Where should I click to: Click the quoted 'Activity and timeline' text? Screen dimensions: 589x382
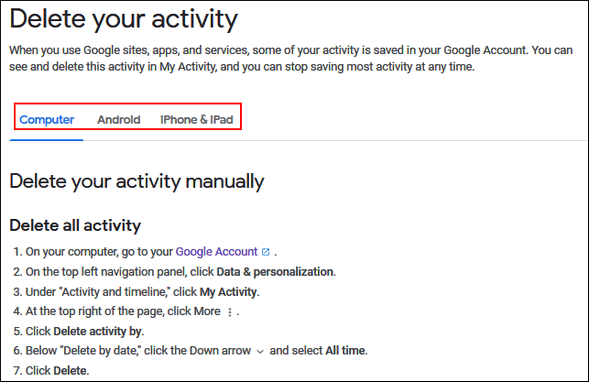click(x=114, y=292)
